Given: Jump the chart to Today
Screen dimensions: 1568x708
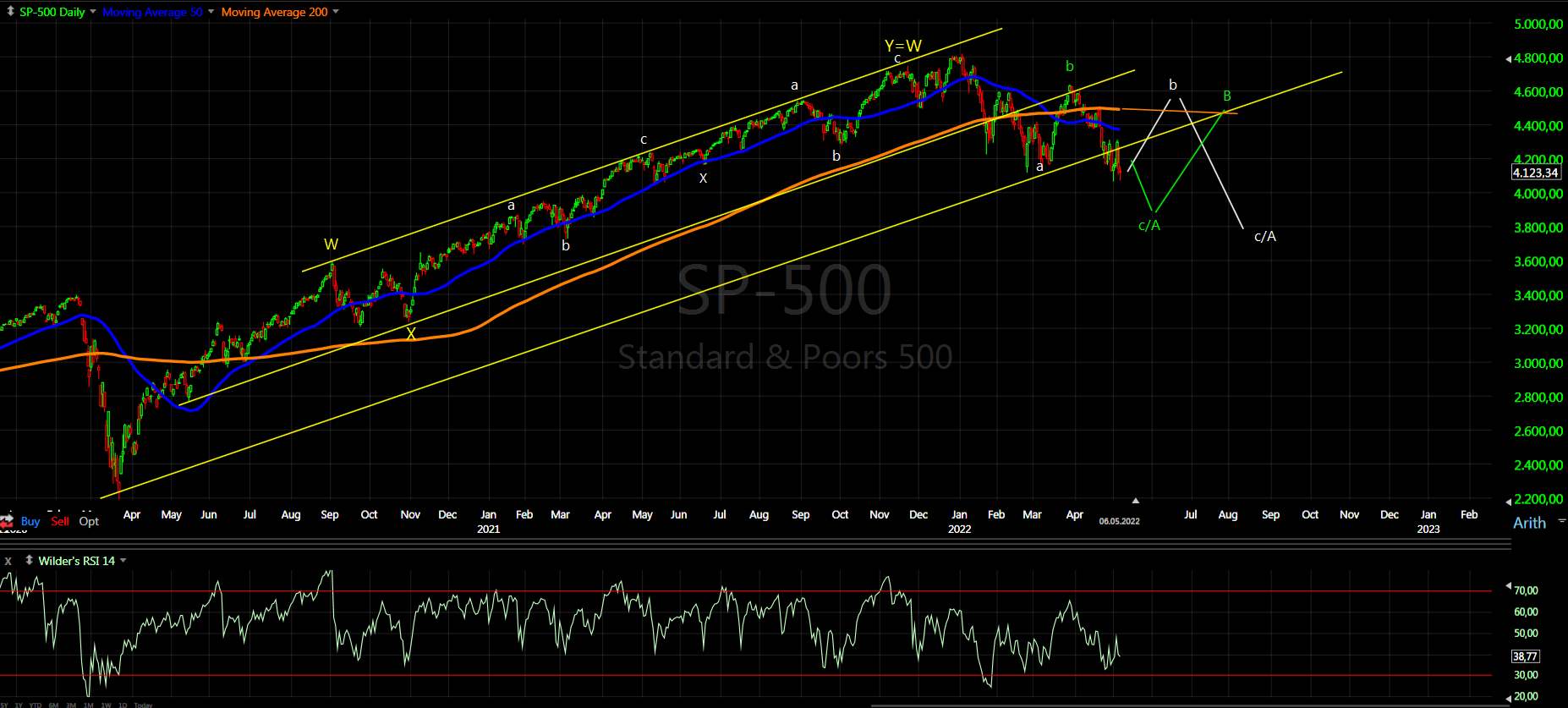Looking at the screenshot, I should tap(143, 705).
